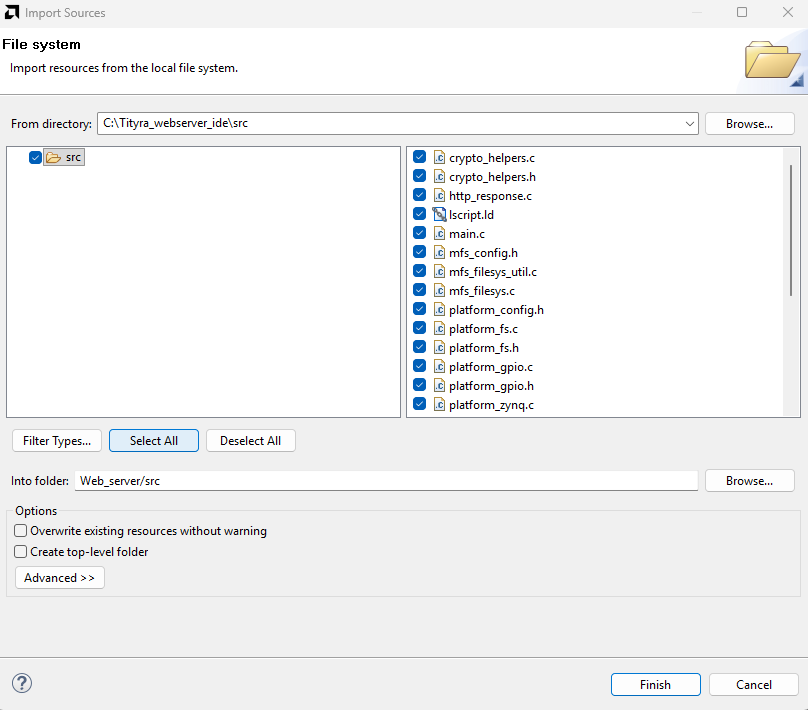
Task: Click the main.c file icon
Action: [439, 234]
